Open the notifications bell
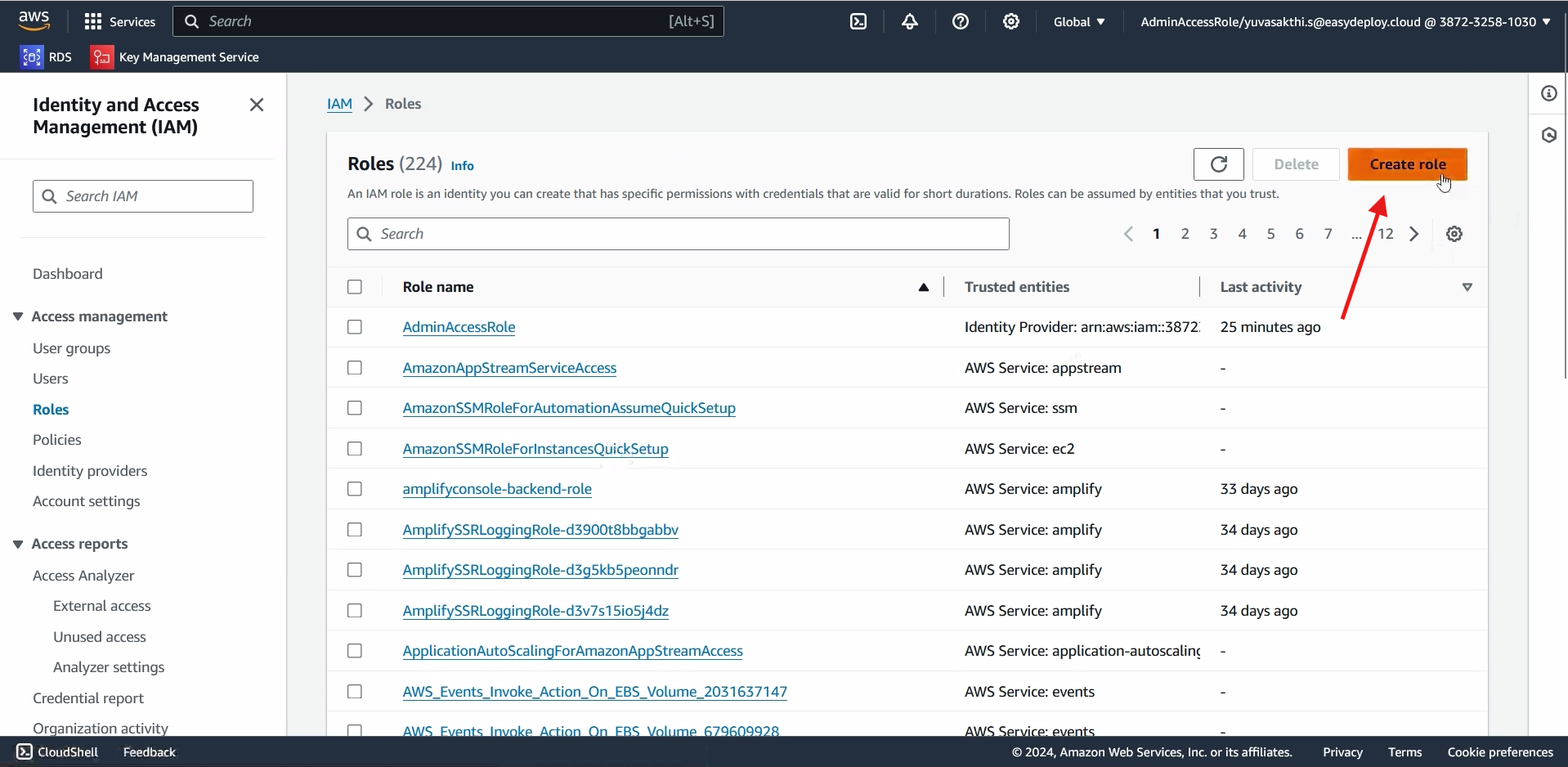The width and height of the screenshot is (1568, 767). (x=909, y=22)
